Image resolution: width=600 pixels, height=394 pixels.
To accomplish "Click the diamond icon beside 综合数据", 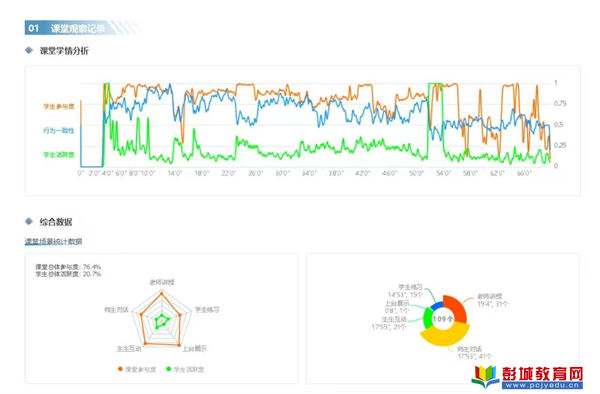I will tap(29, 221).
